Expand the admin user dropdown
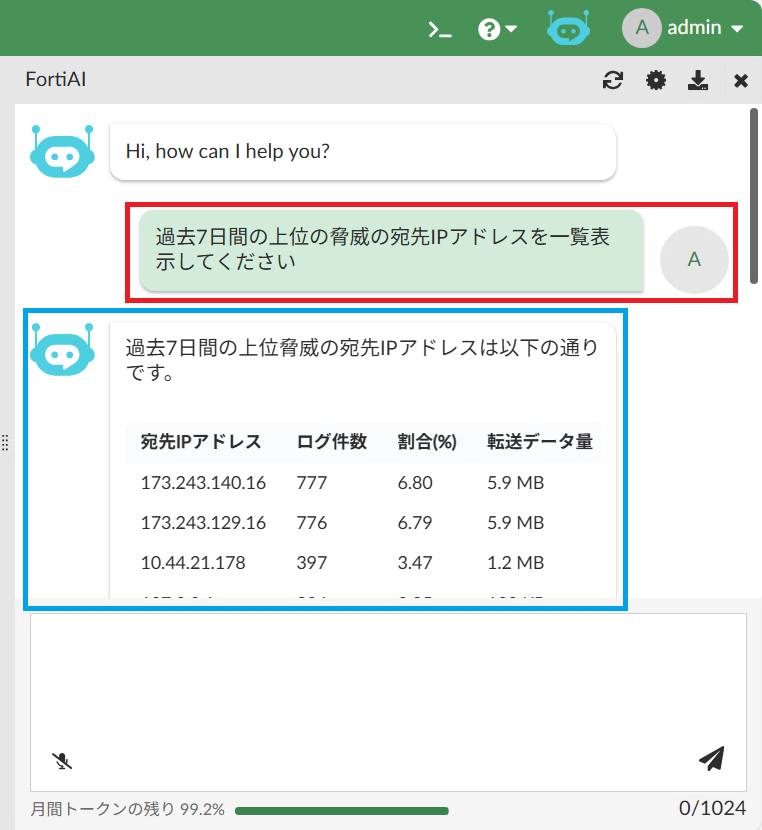Viewport: 762px width, 830px height. (683, 28)
